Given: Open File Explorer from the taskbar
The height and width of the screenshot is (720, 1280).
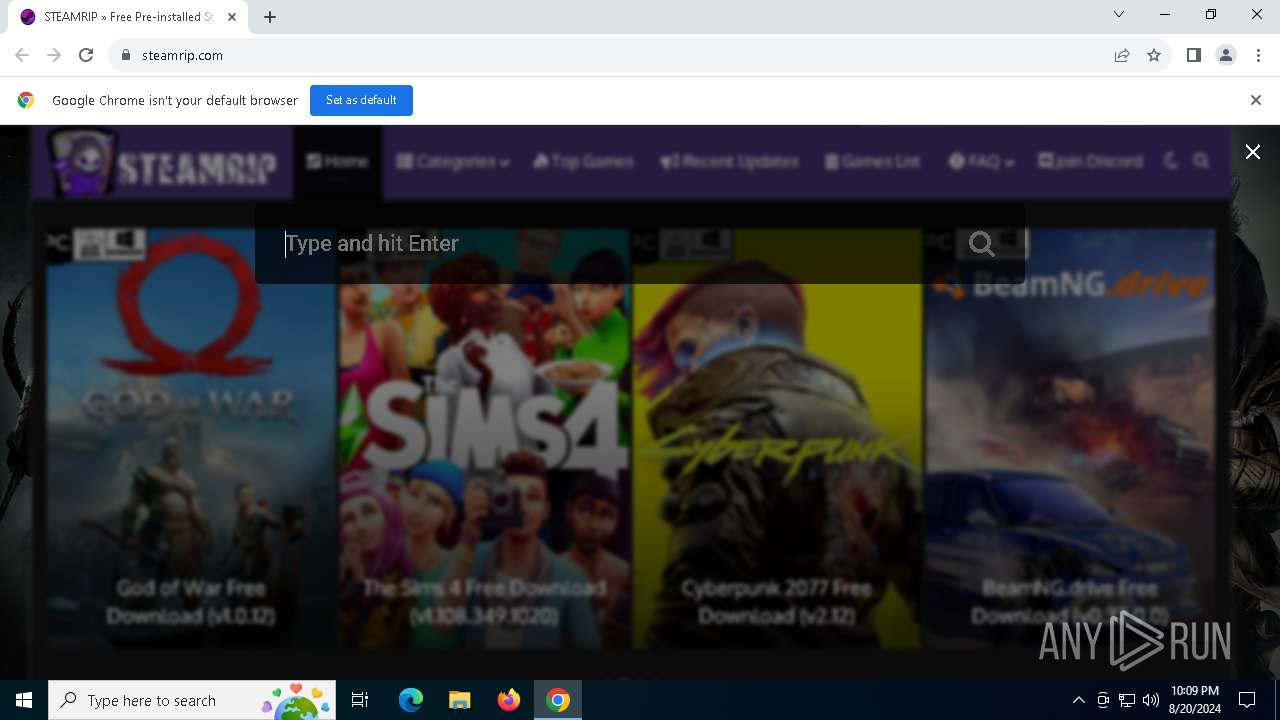Looking at the screenshot, I should coord(459,700).
